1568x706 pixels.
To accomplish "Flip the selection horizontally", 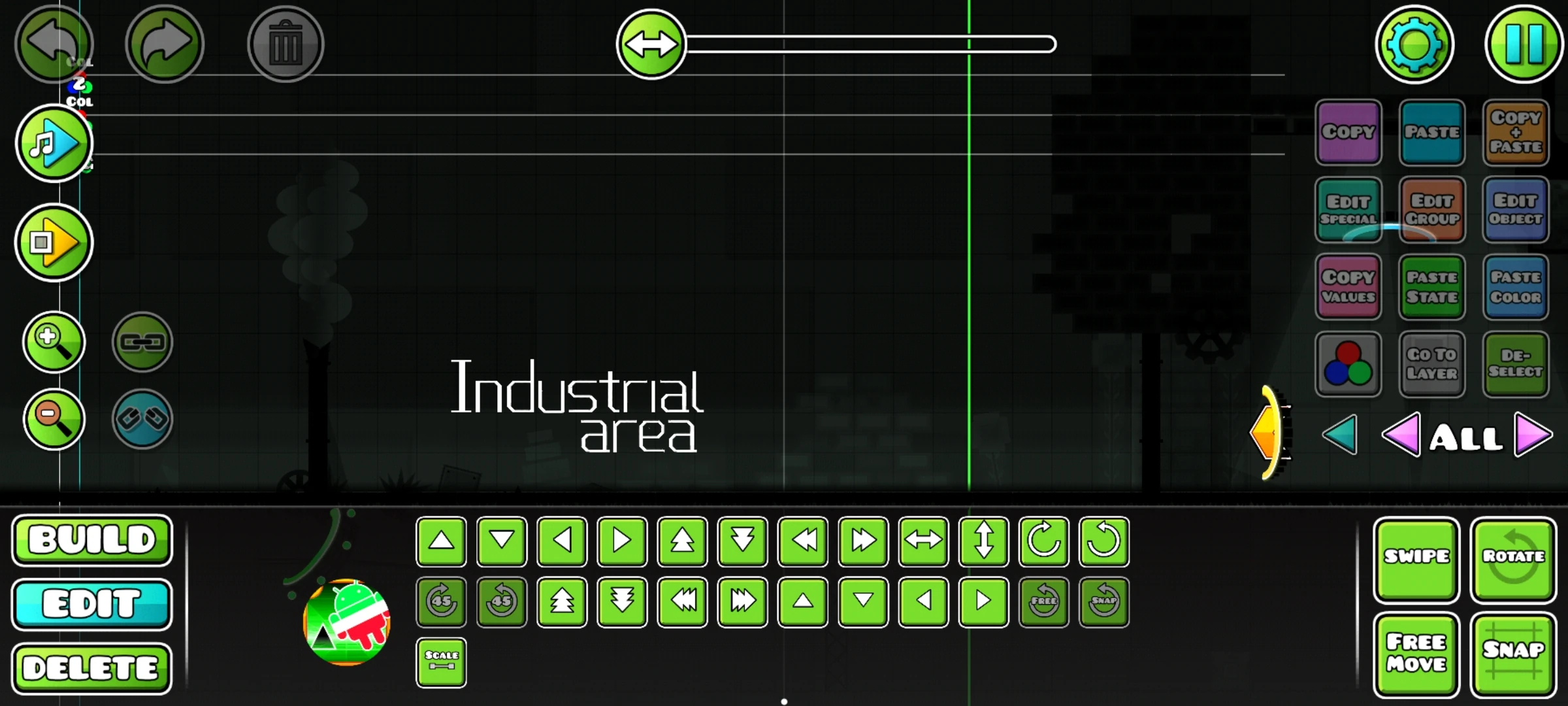I will click(x=923, y=541).
